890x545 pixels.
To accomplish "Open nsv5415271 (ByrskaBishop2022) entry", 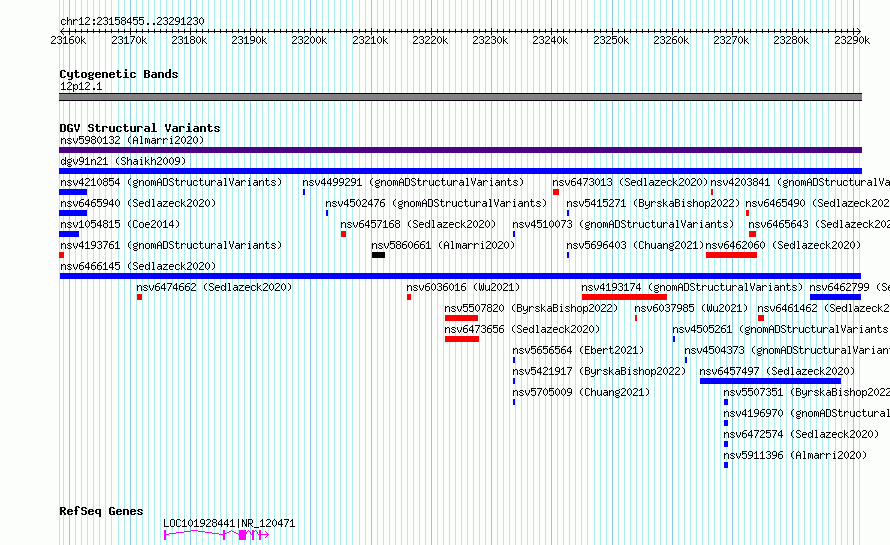I will (653, 203).
